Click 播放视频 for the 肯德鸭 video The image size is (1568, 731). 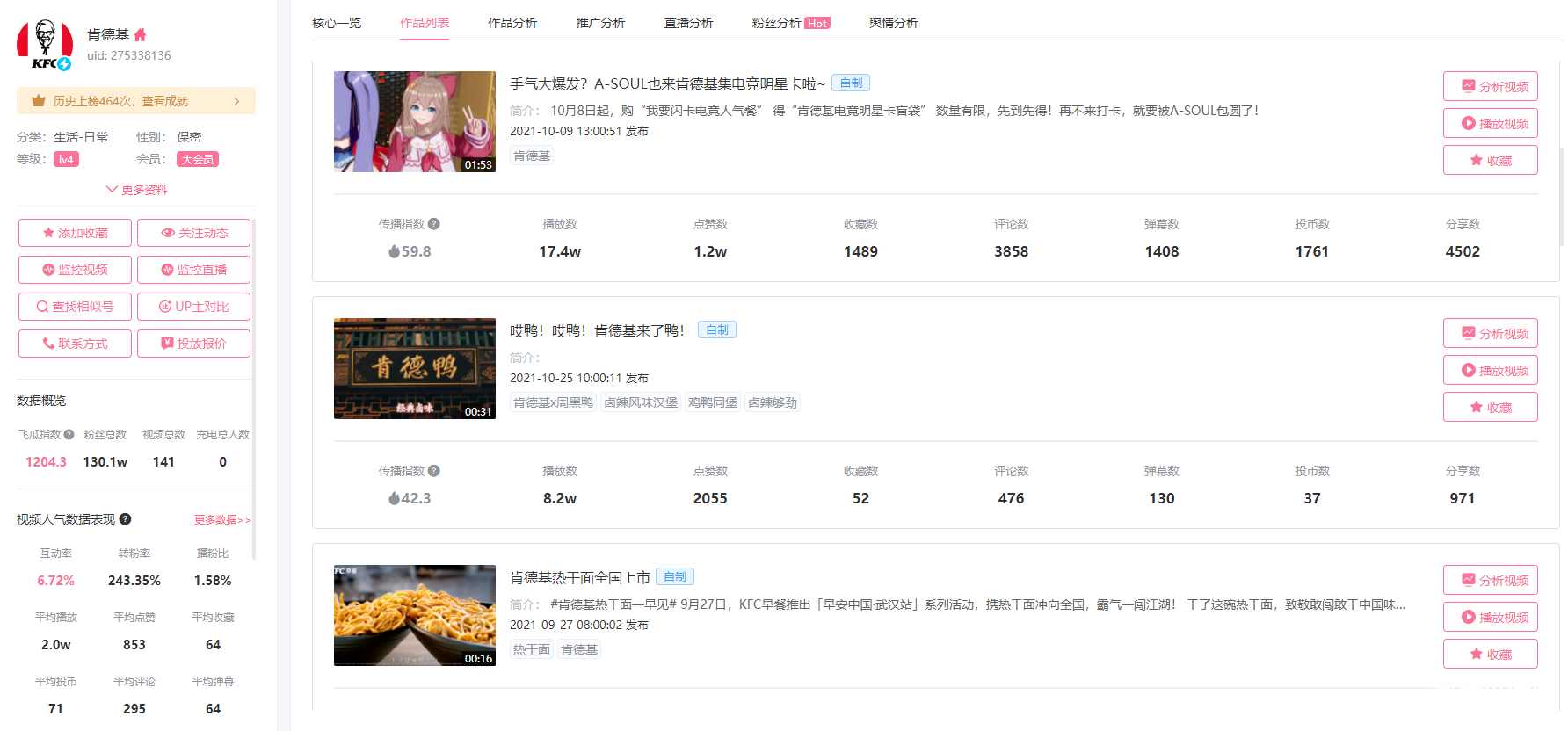pyautogui.click(x=1490, y=370)
